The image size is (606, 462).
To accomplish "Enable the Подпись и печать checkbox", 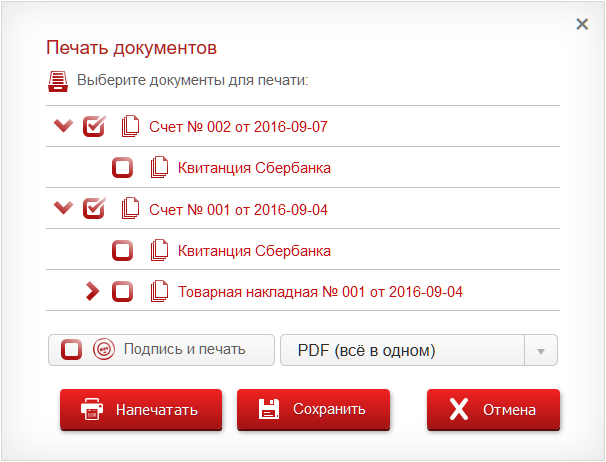I will pyautogui.click(x=71, y=349).
